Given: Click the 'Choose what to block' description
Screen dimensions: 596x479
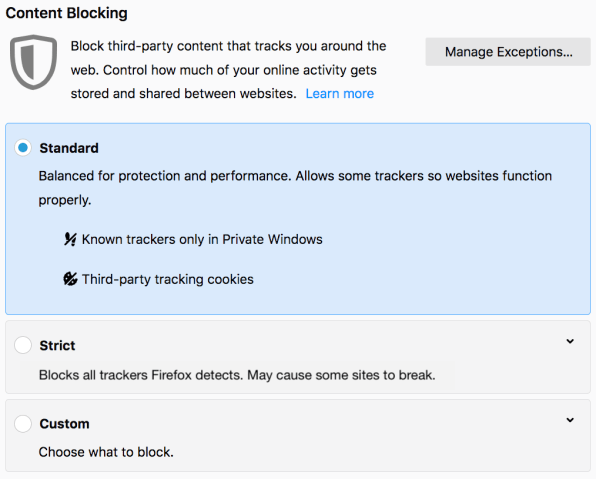Looking at the screenshot, I should click(106, 452).
